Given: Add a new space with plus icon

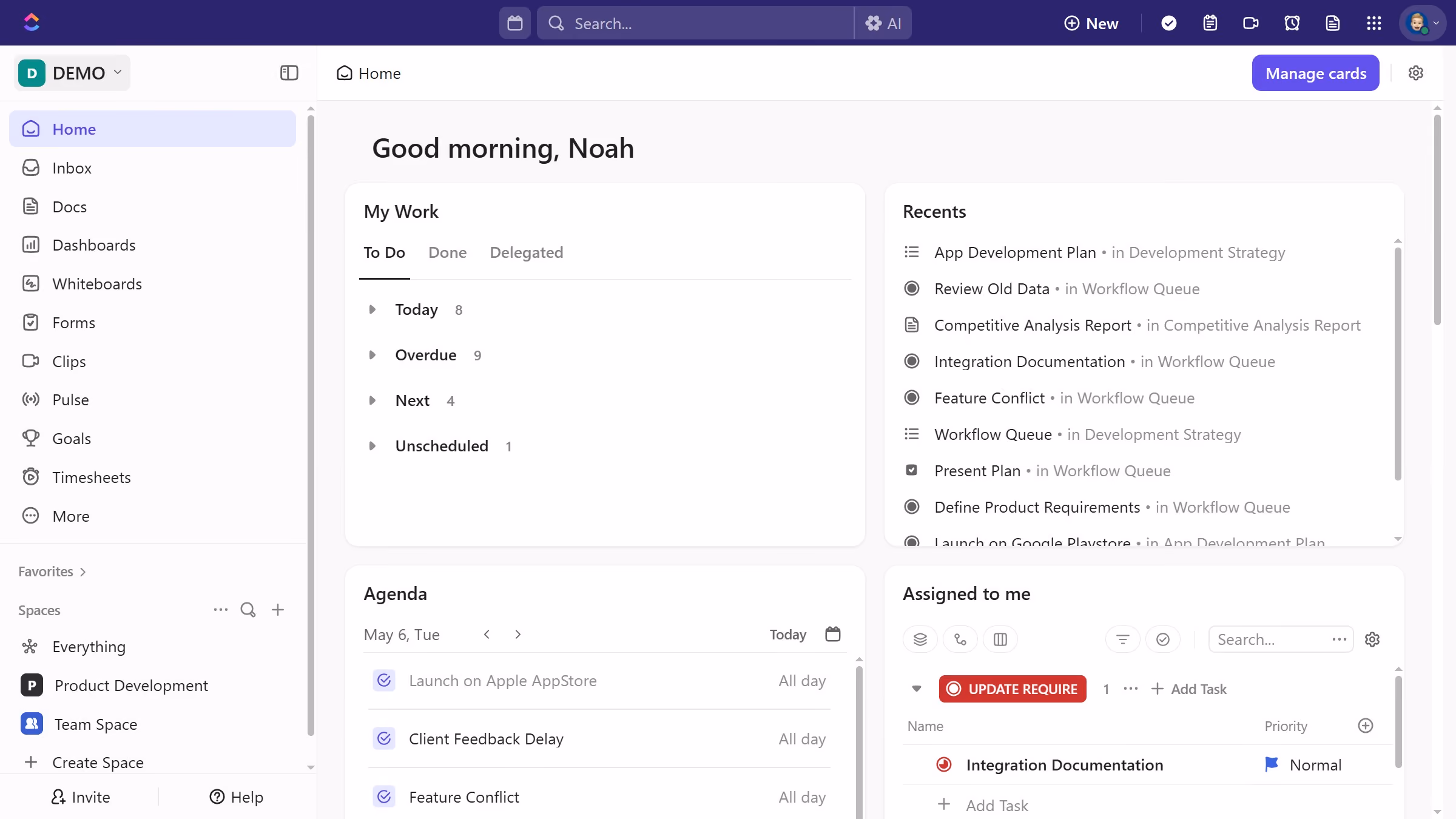Looking at the screenshot, I should (x=278, y=610).
